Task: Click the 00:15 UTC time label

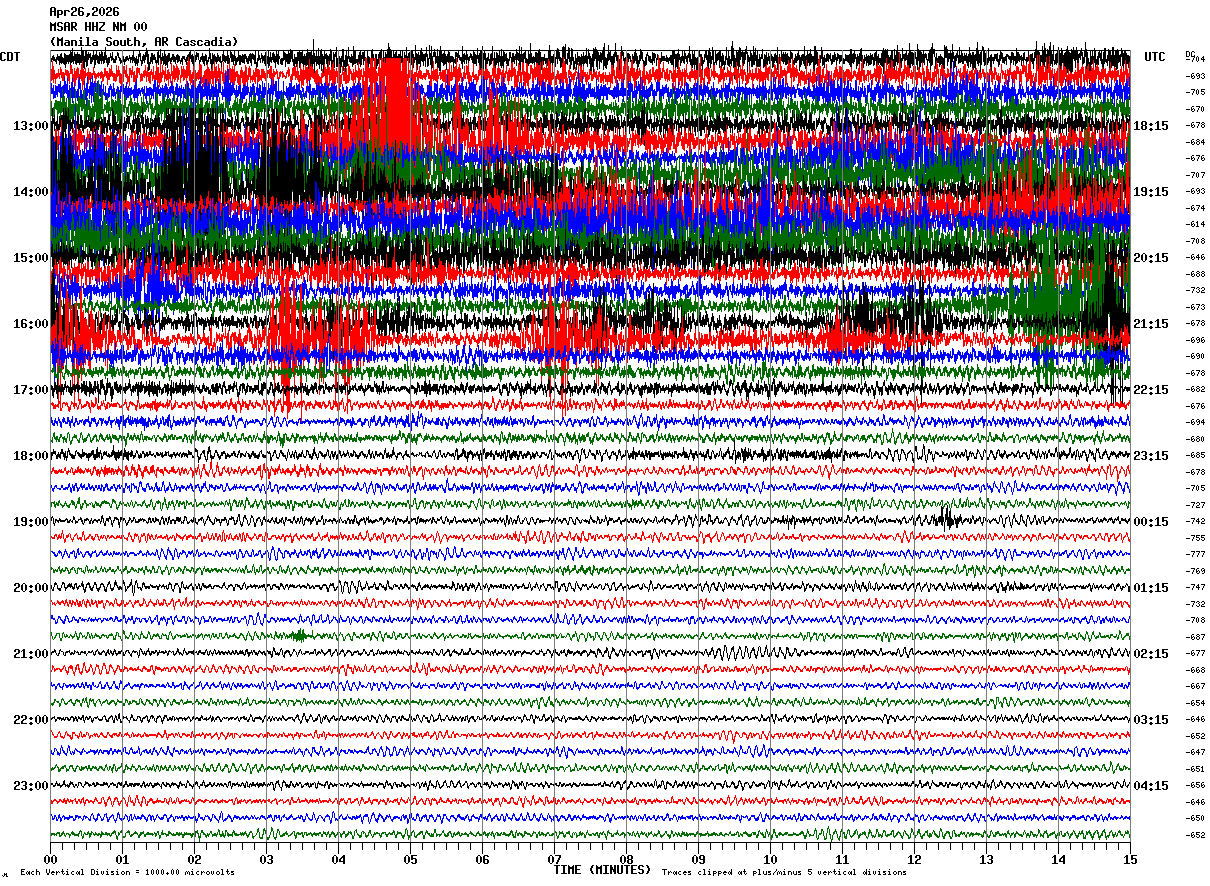Action: click(x=1151, y=522)
